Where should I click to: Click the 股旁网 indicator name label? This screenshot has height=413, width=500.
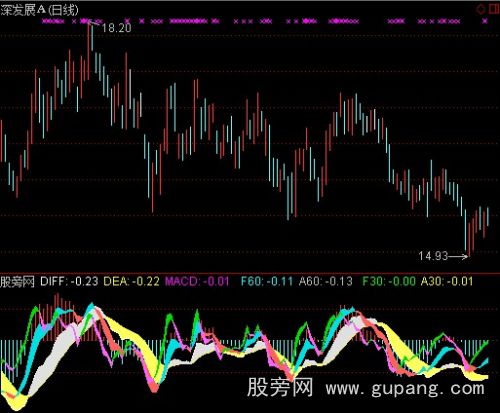17,282
